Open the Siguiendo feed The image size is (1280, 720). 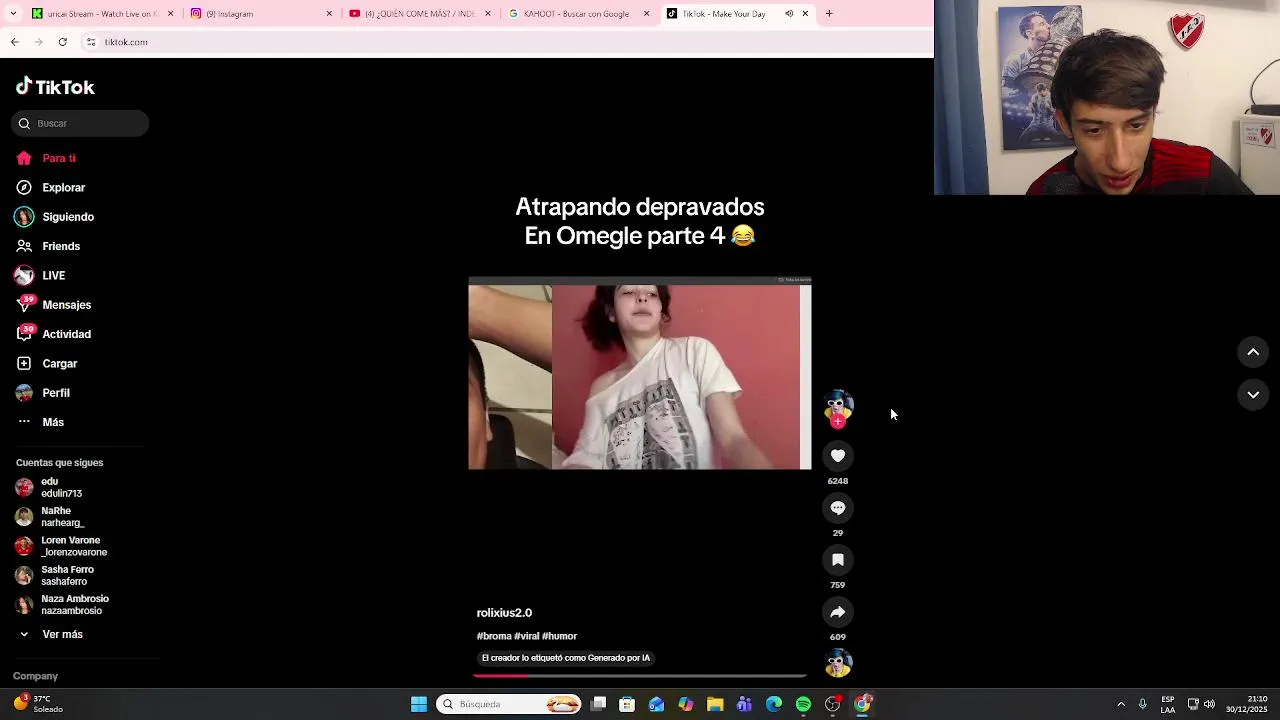point(55,217)
